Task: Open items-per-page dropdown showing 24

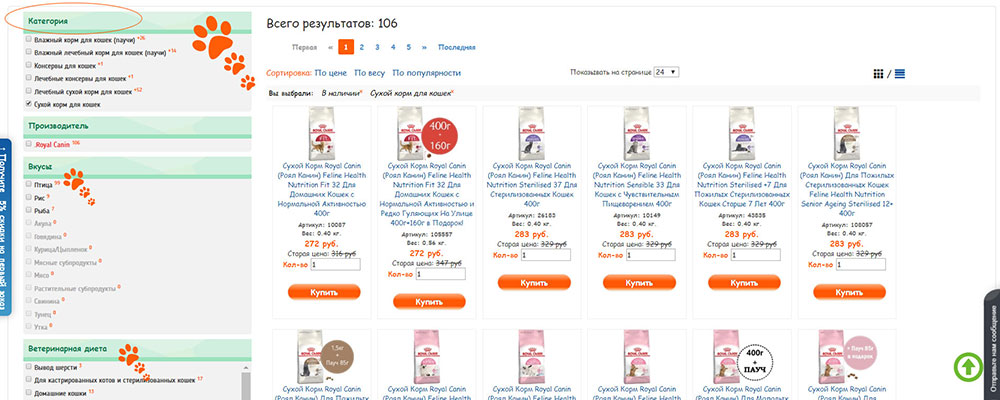Action: (666, 72)
